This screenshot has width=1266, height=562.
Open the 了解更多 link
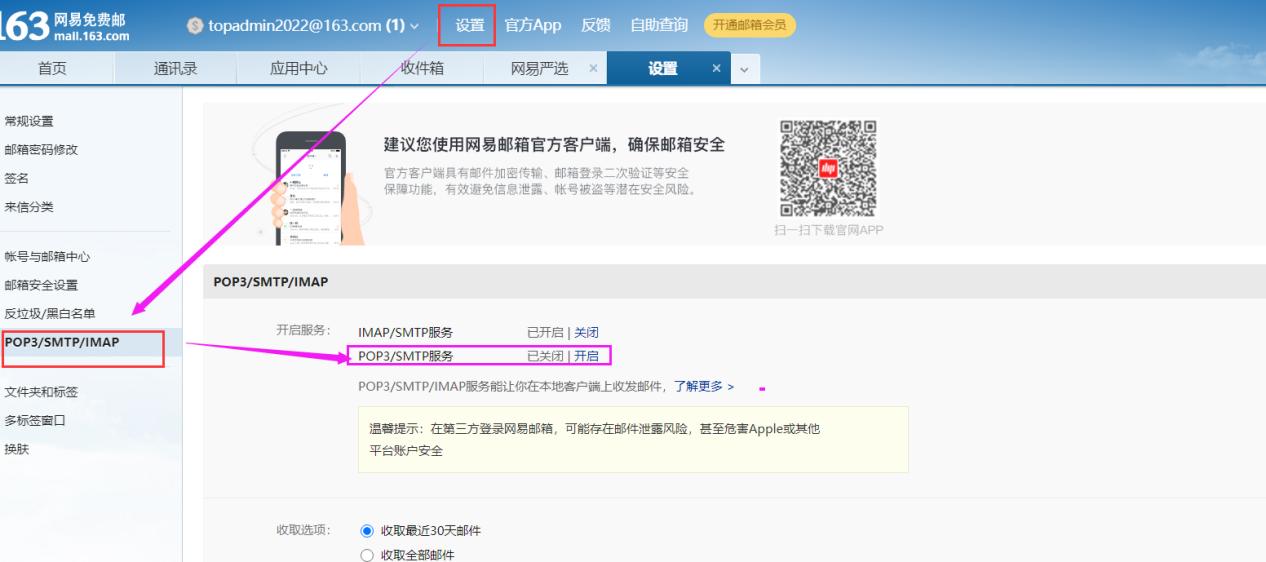click(x=703, y=386)
